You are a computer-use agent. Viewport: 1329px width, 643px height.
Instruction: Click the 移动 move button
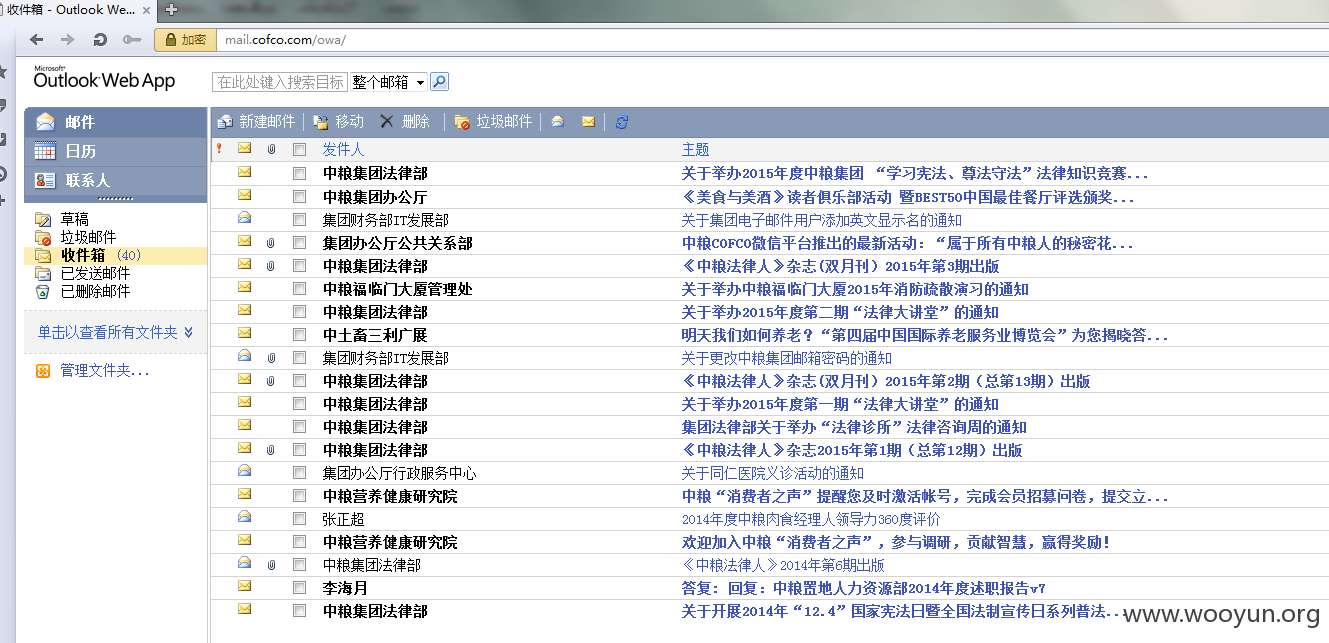pos(339,122)
